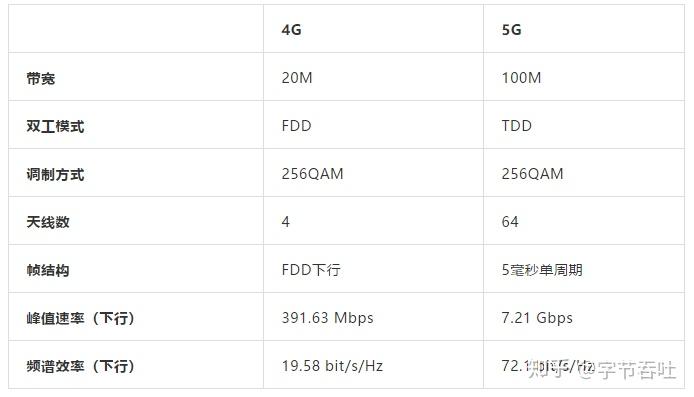Screen dimensions: 694x397
Task: Click the FDD duplex mode cell
Action: pyautogui.click(x=297, y=126)
